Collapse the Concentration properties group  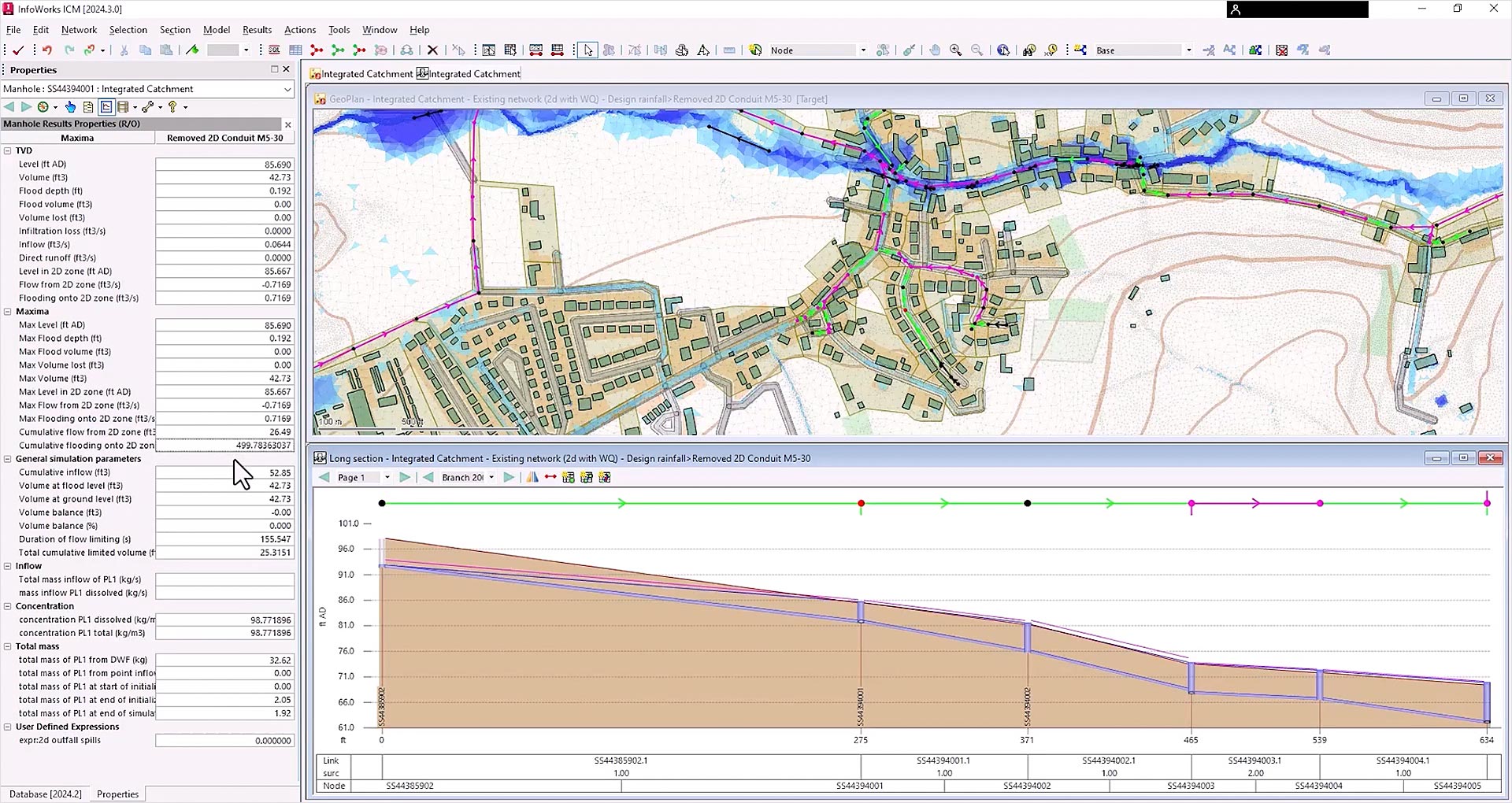click(7, 606)
